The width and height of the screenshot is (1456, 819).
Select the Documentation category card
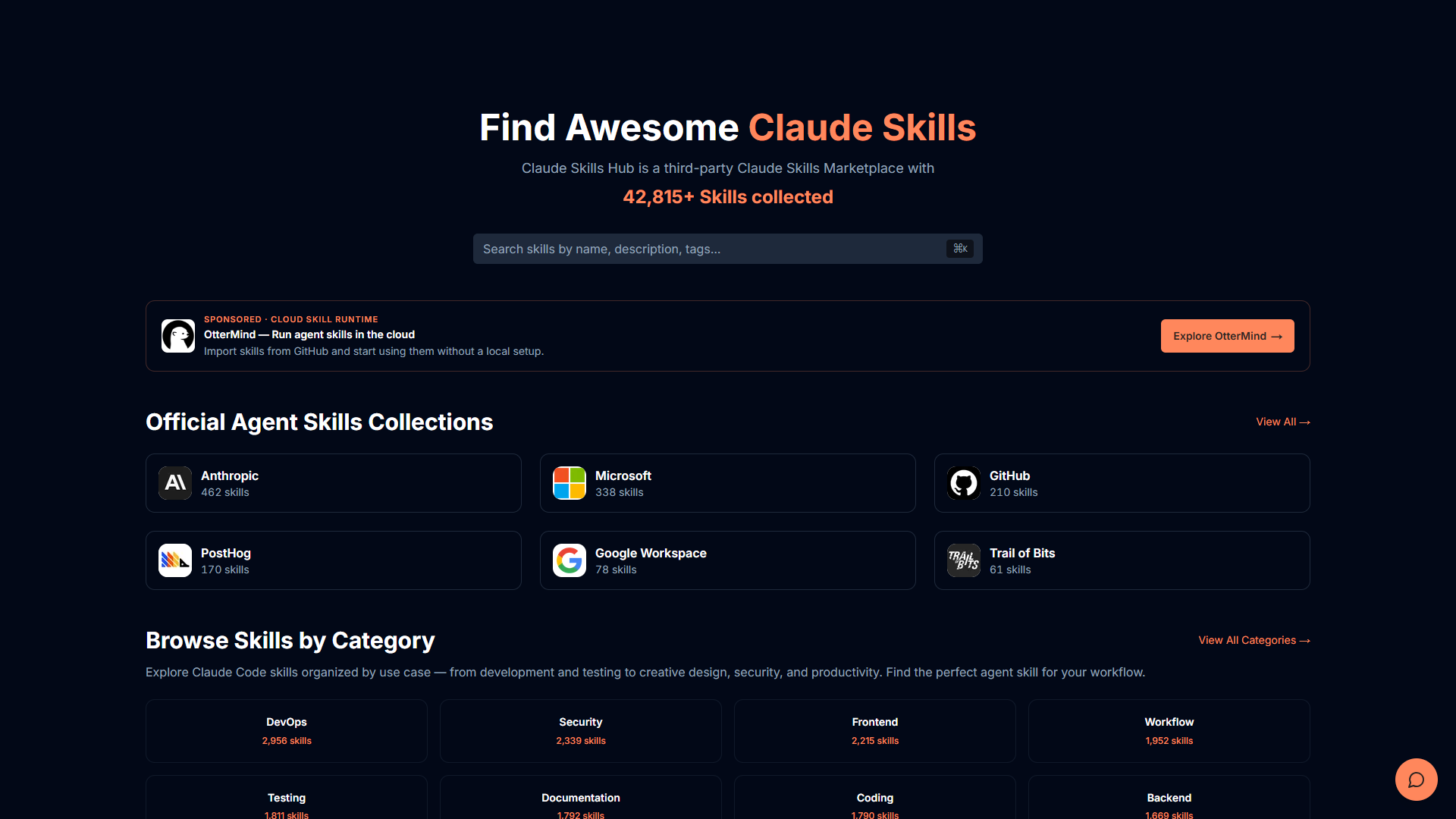coord(581,798)
